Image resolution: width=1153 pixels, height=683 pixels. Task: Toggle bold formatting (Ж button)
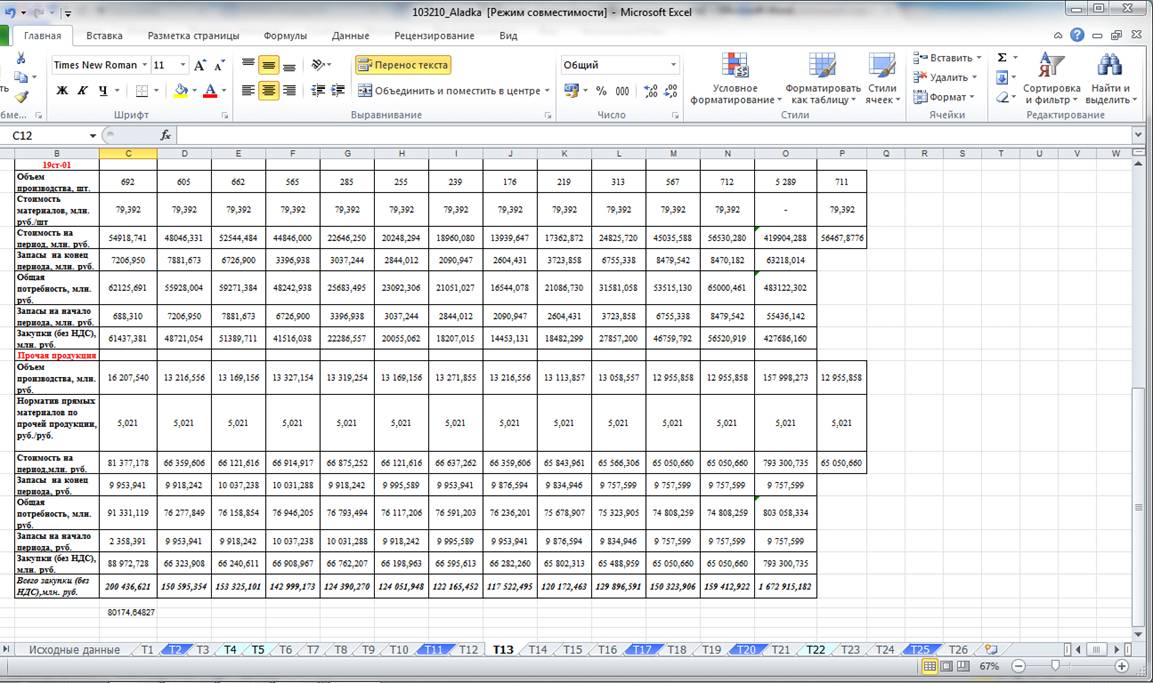pyautogui.click(x=62, y=91)
